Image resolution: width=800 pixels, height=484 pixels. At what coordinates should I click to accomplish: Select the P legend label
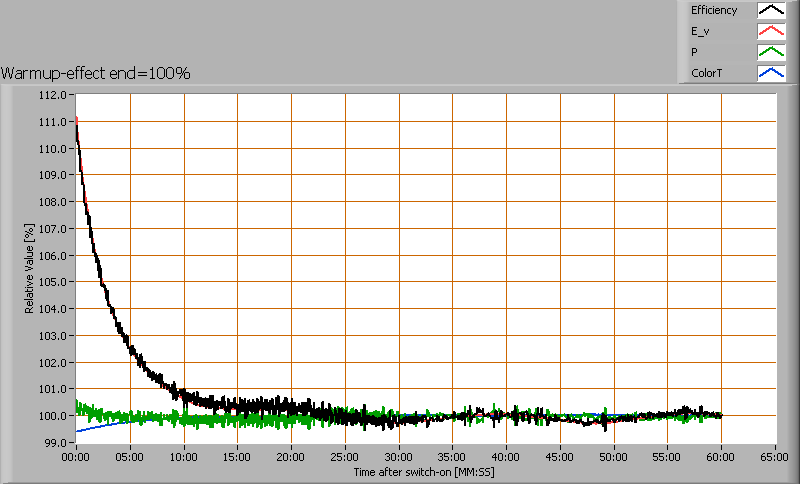(694, 52)
